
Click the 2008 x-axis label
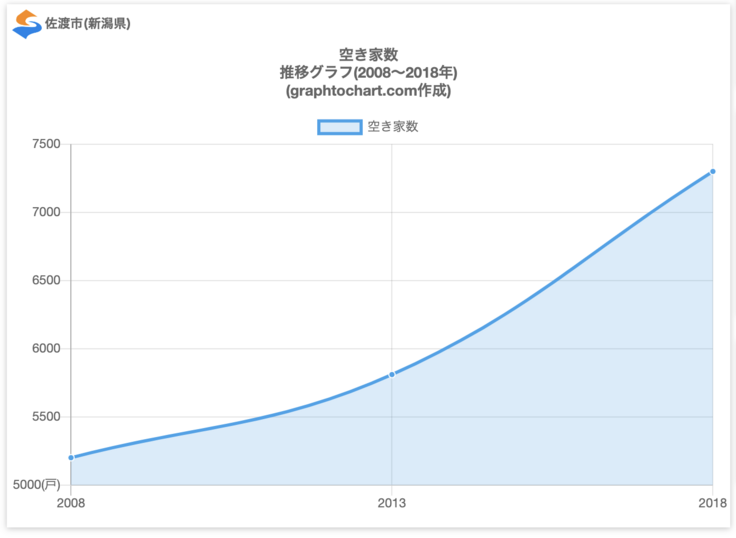point(71,503)
